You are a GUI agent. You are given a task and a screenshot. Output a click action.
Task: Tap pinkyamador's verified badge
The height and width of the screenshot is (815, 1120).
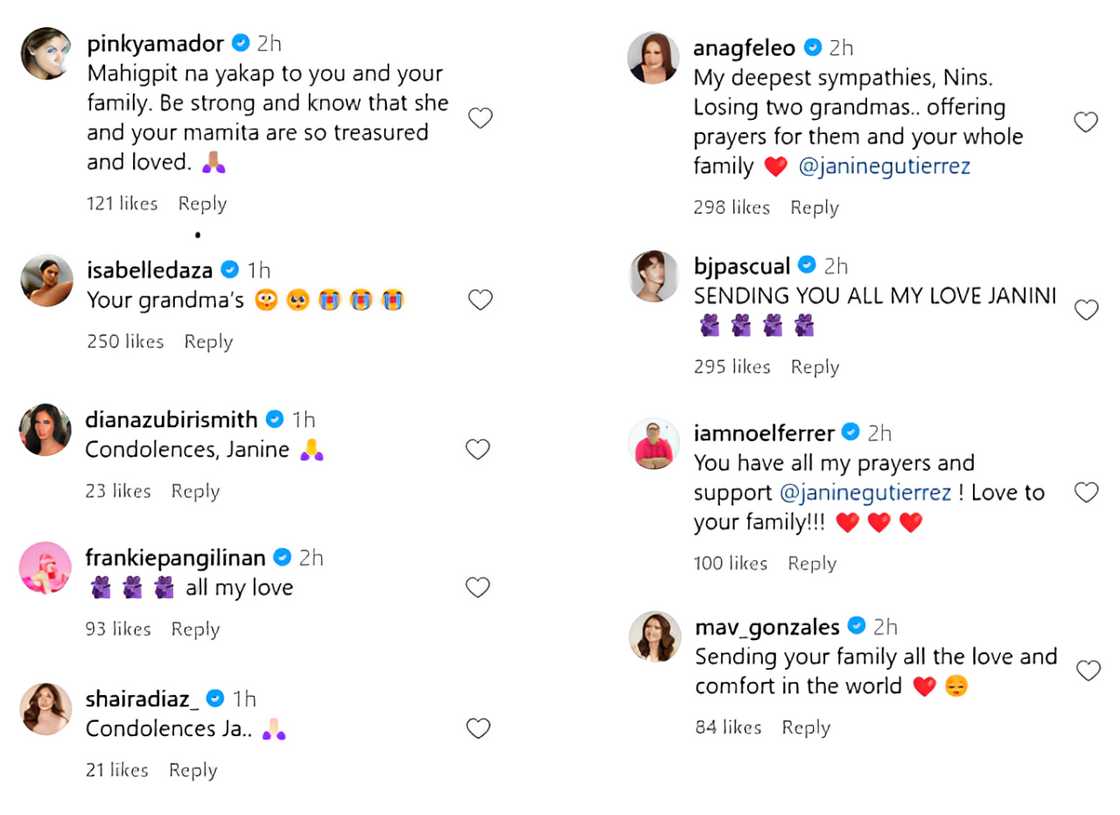[239, 43]
